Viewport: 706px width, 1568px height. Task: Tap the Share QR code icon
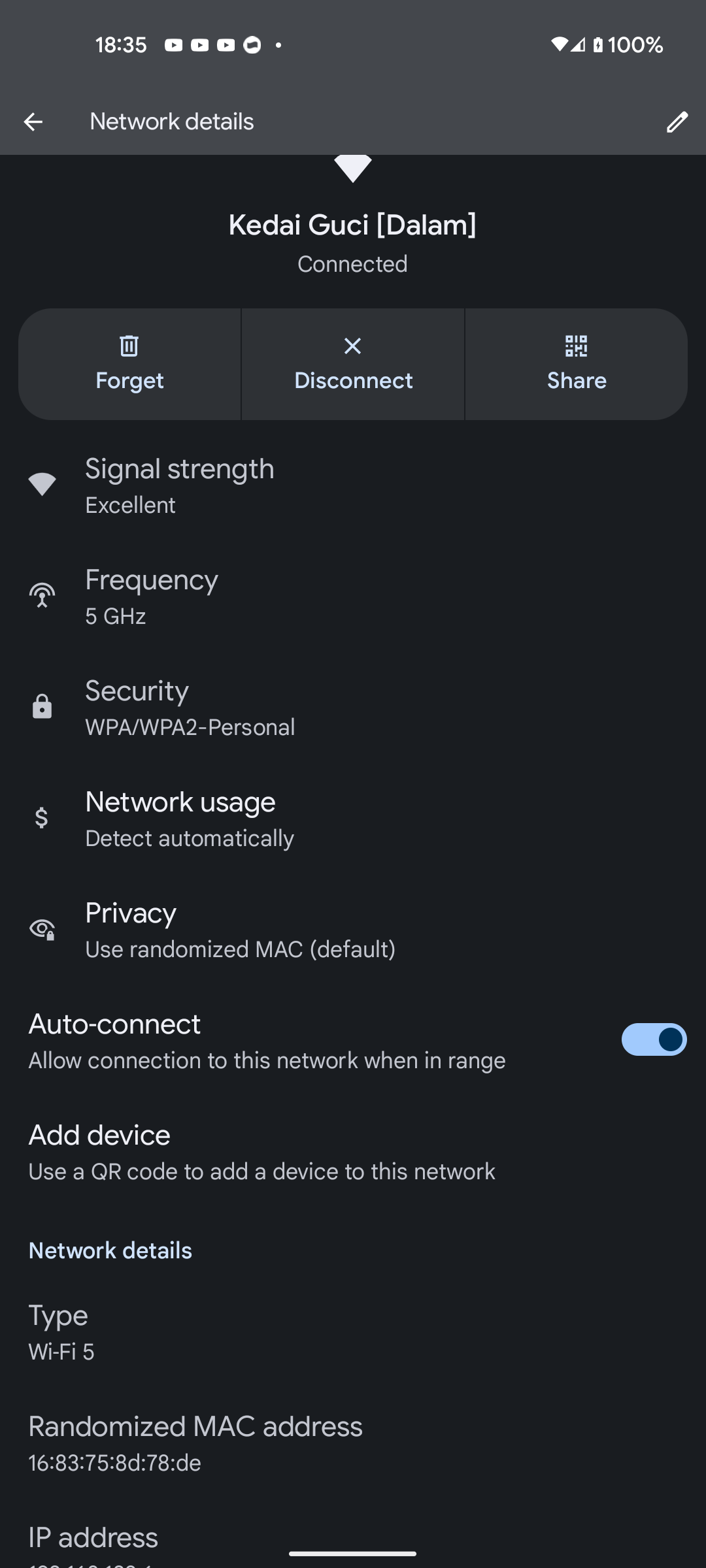576,346
